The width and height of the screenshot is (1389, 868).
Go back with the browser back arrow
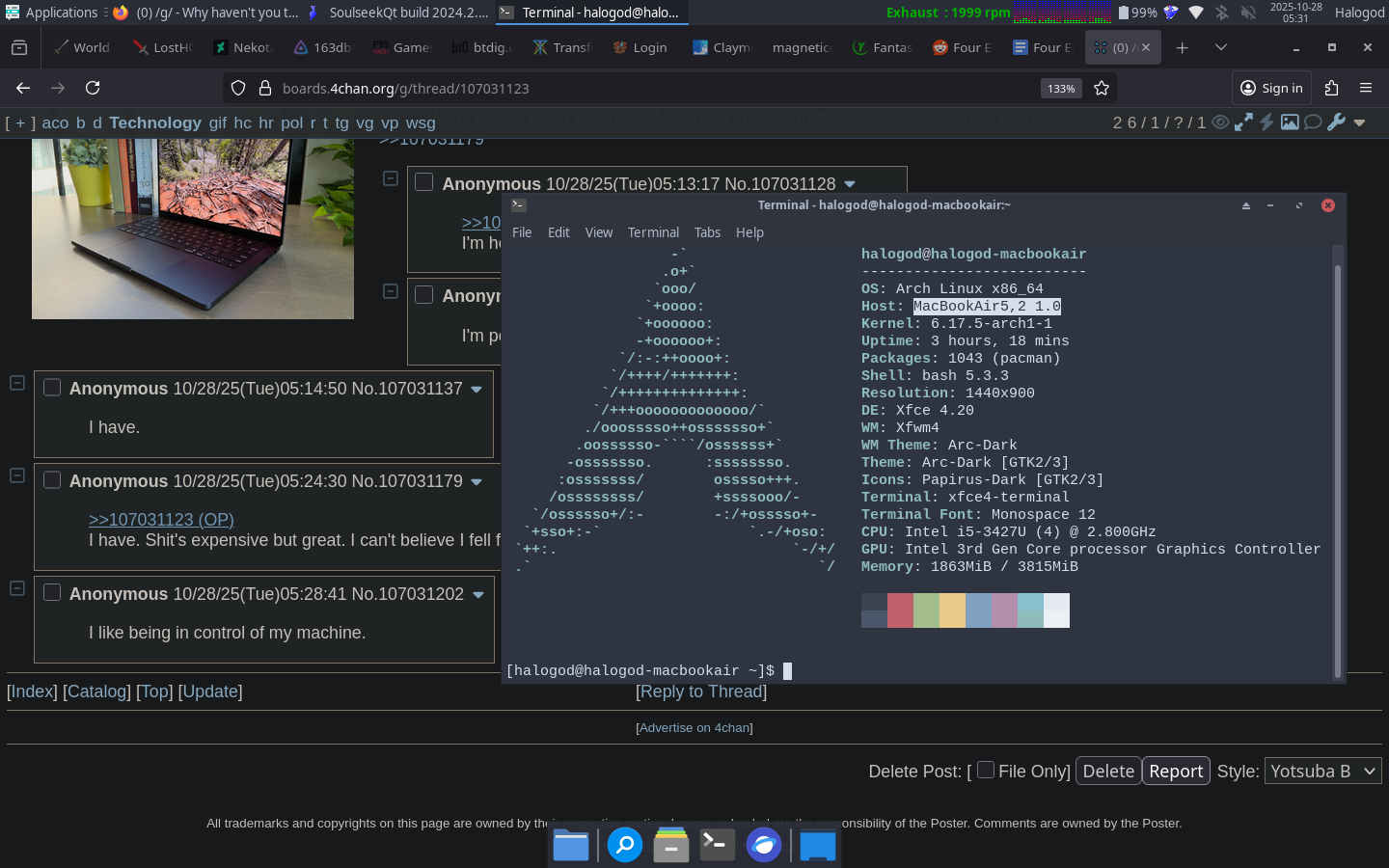[x=23, y=88]
